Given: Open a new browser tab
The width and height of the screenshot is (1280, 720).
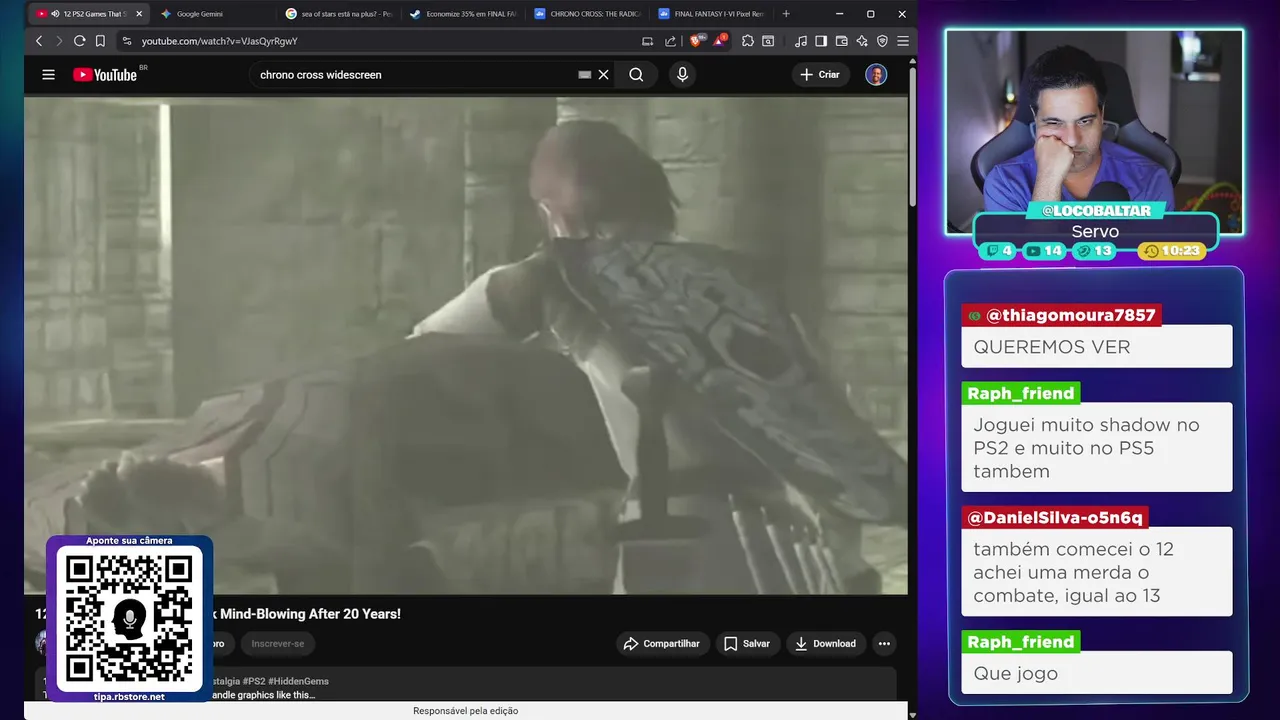Looking at the screenshot, I should 786,14.
